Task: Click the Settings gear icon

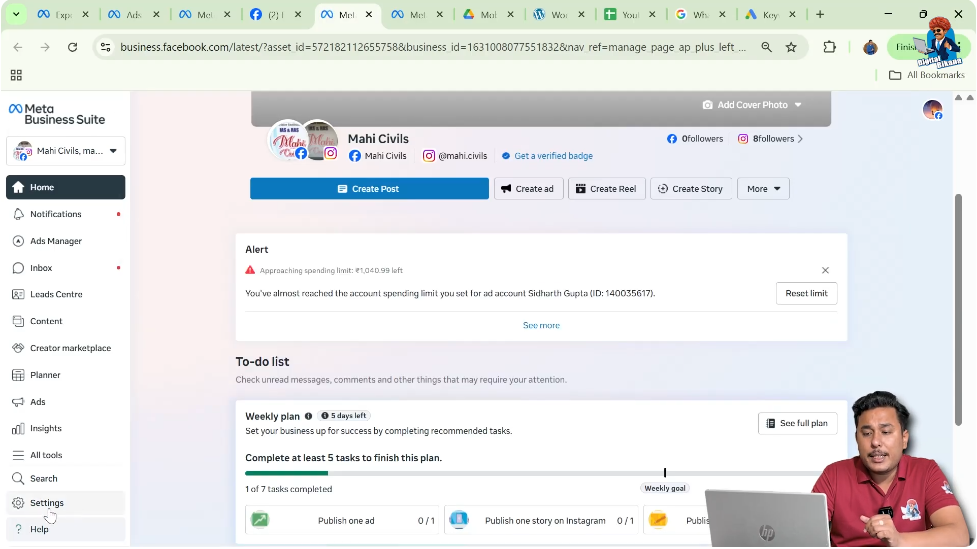Action: (18, 503)
